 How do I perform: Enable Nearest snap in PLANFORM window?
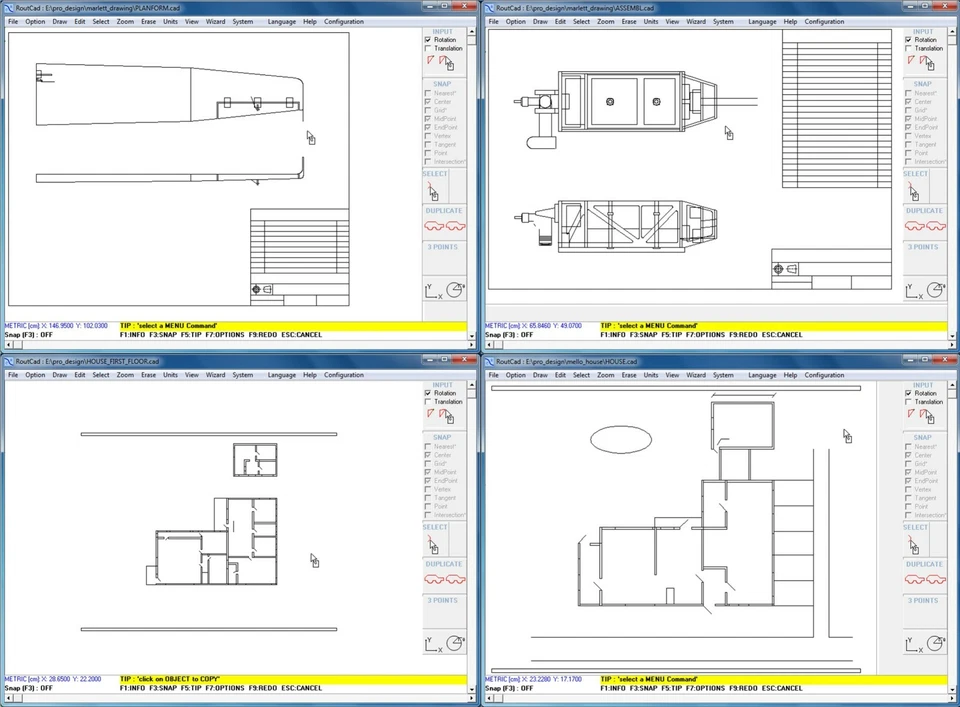[x=426, y=93]
